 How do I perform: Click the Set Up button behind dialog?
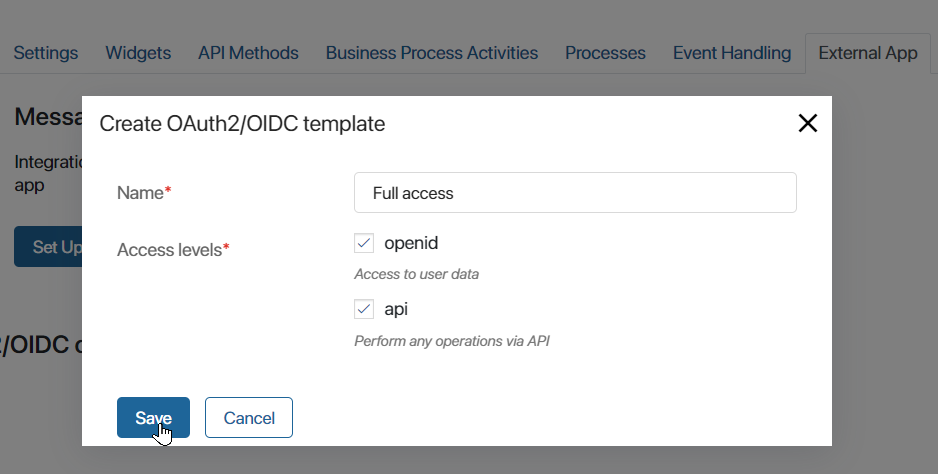pos(48,247)
